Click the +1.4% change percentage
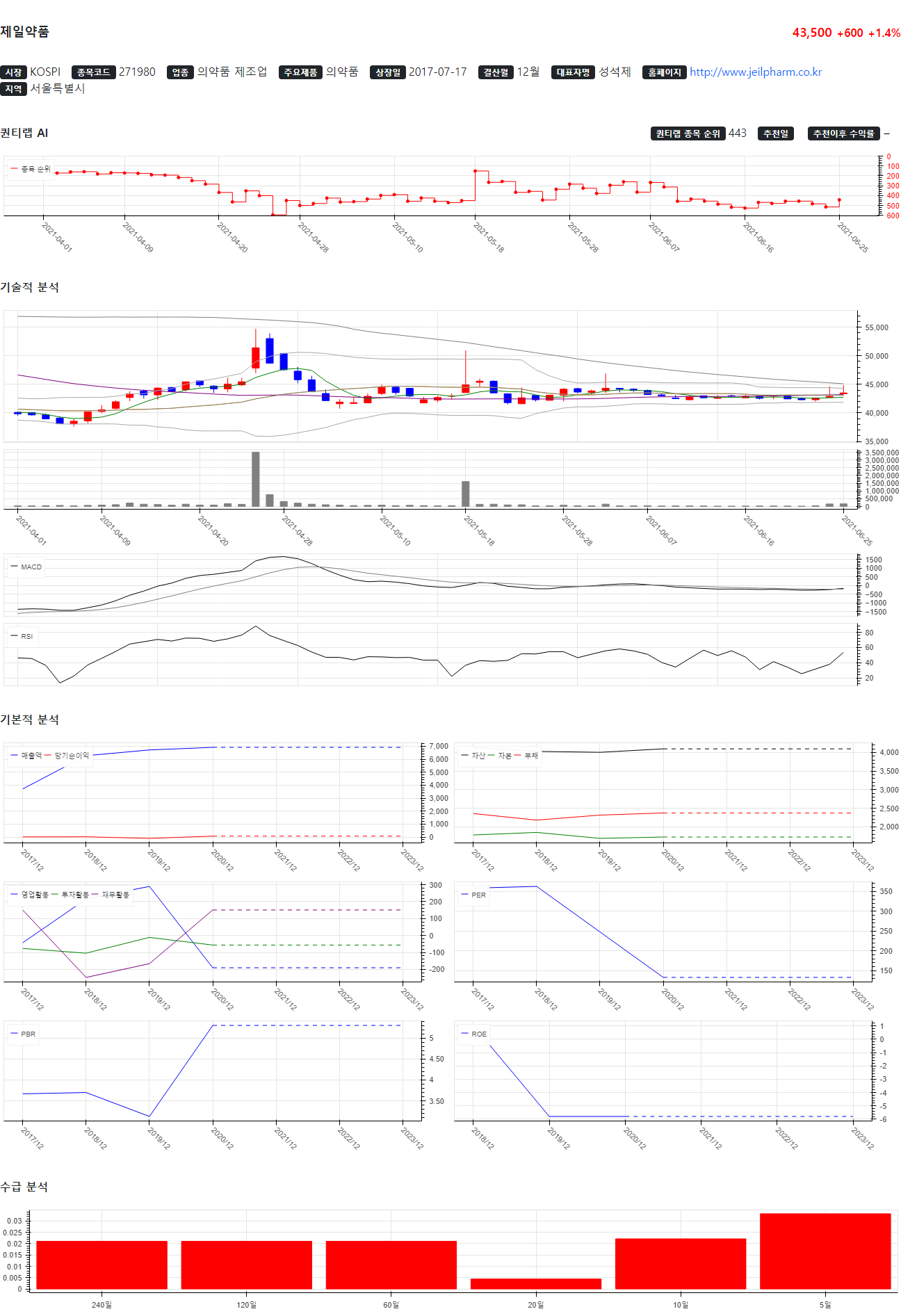Viewport: 901px width, 1316px height. click(884, 33)
